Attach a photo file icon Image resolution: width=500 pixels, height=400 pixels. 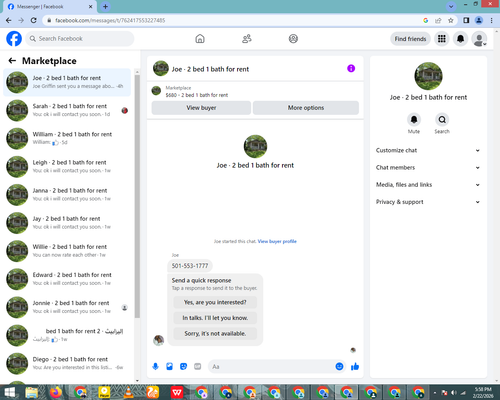point(170,367)
